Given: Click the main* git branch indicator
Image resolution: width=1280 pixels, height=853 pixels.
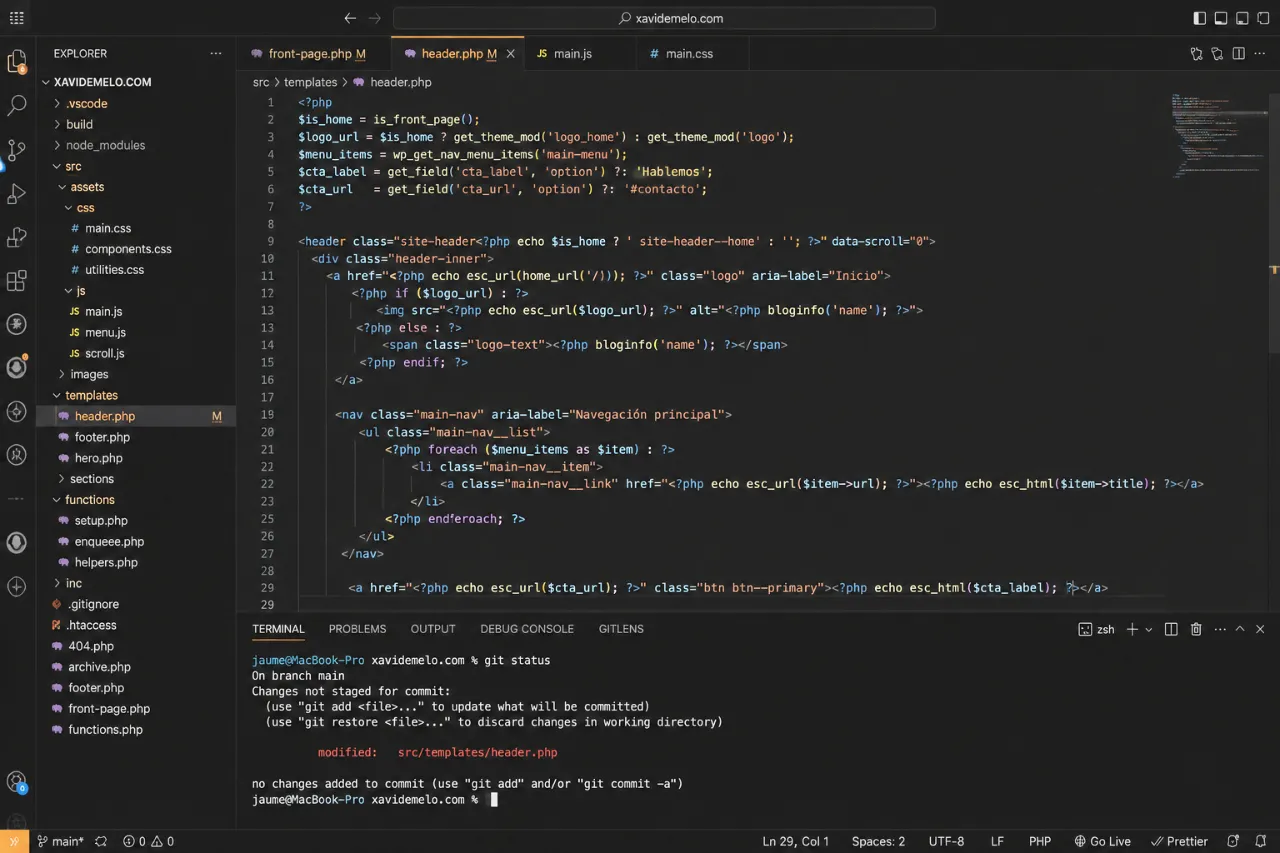Looking at the screenshot, I should pyautogui.click(x=60, y=841).
